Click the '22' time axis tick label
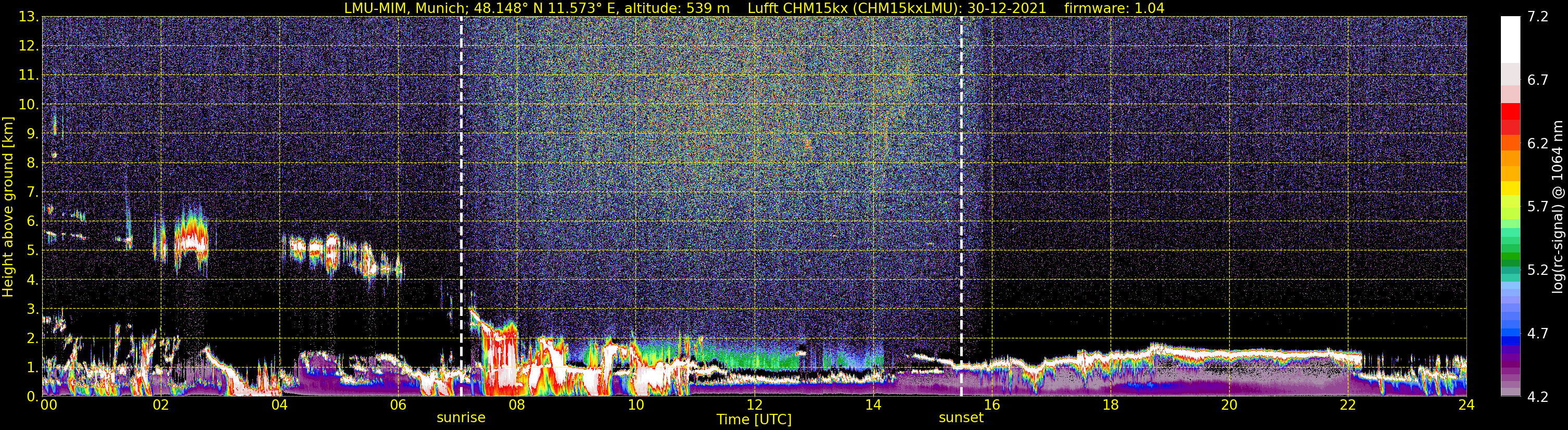Image resolution: width=1568 pixels, height=430 pixels. click(x=1348, y=405)
